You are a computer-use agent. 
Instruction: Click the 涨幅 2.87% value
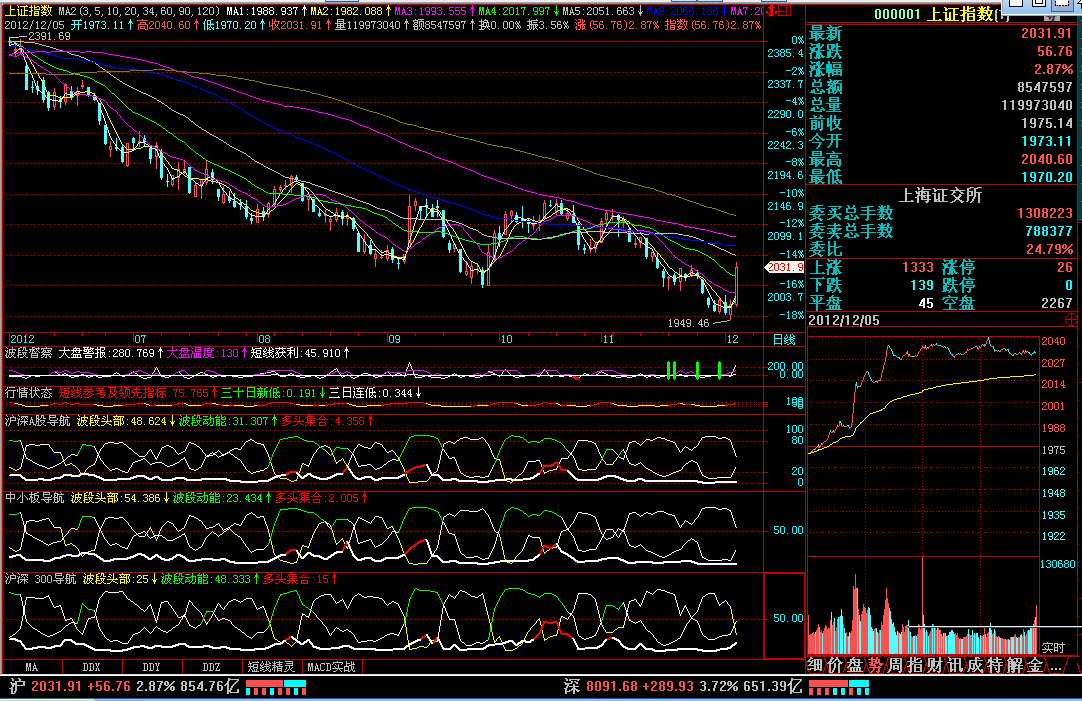(x=1053, y=69)
